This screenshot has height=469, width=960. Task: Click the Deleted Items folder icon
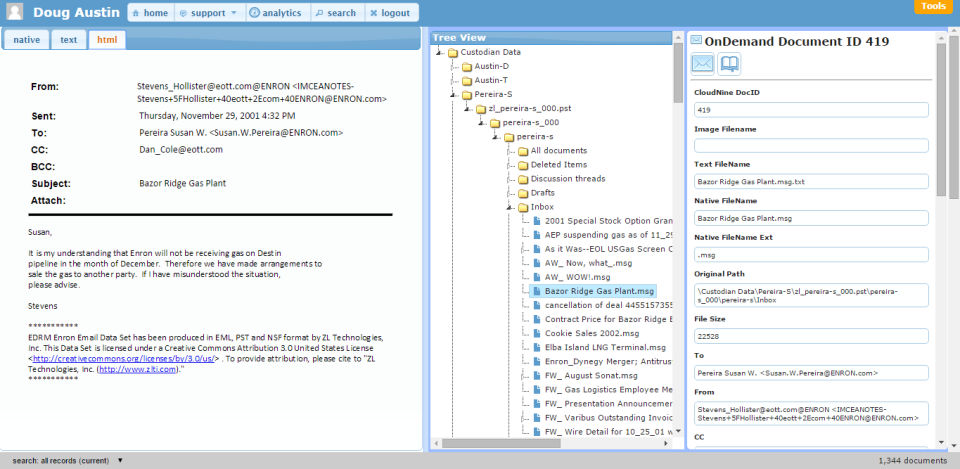(522, 164)
